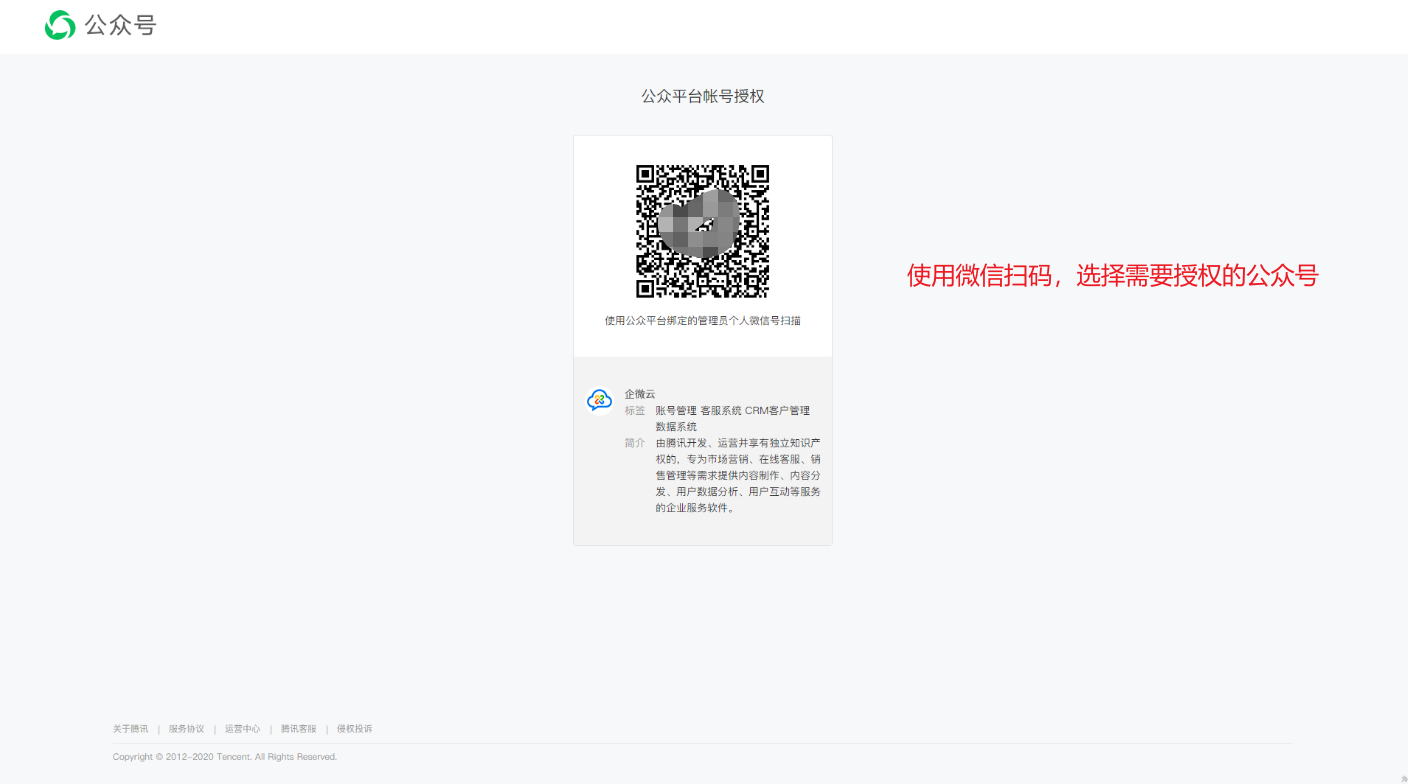This screenshot has width=1408, height=784.
Task: Click the 简介 label in the app card
Action: click(635, 443)
